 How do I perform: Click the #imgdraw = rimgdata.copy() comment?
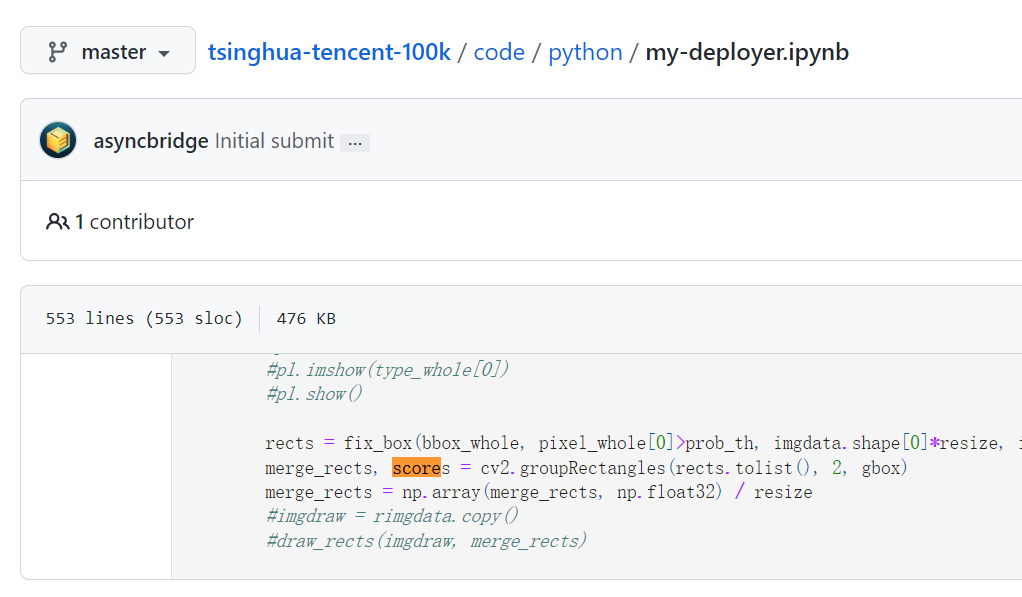tap(392, 516)
